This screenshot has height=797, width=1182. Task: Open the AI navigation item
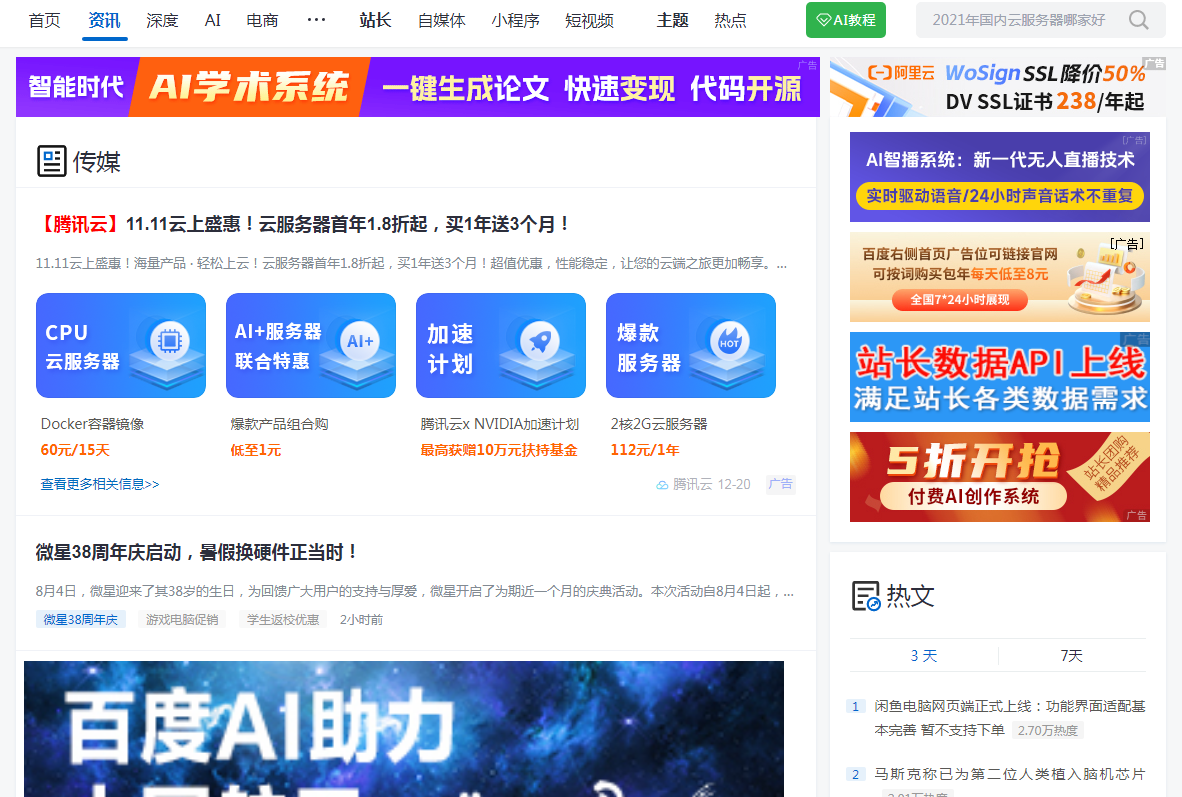tap(213, 20)
